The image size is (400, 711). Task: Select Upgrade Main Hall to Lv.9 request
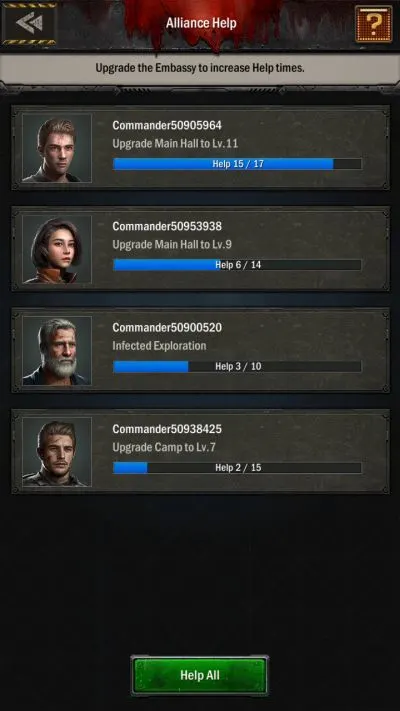(172, 245)
